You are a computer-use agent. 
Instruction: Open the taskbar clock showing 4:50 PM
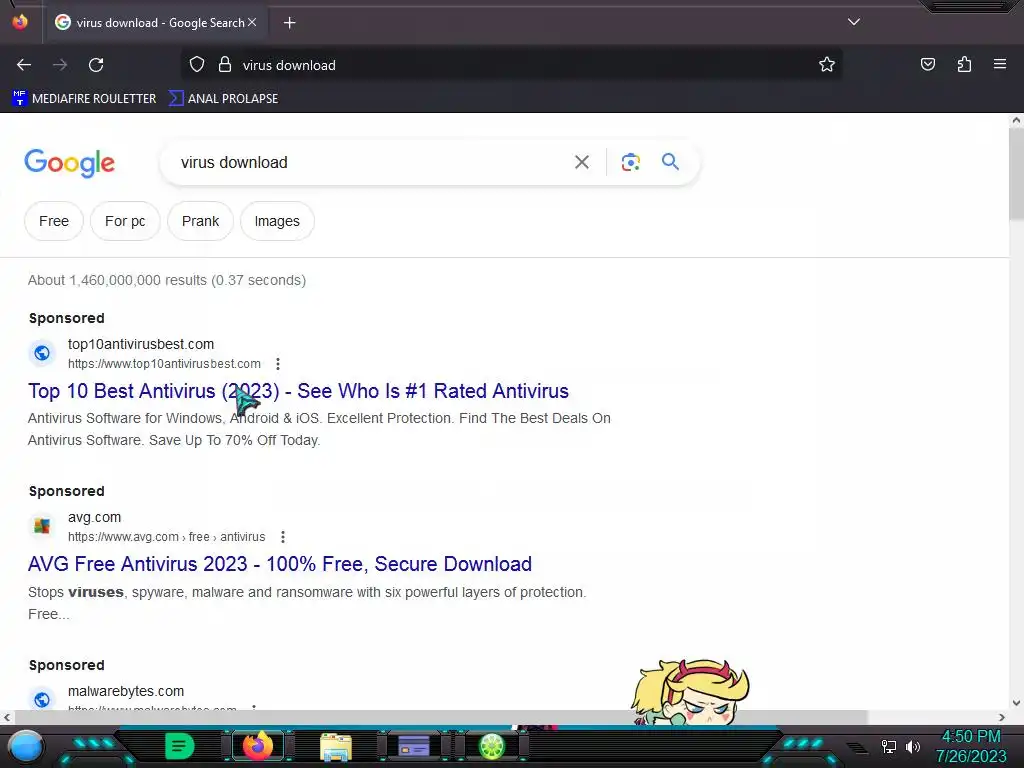click(x=971, y=746)
